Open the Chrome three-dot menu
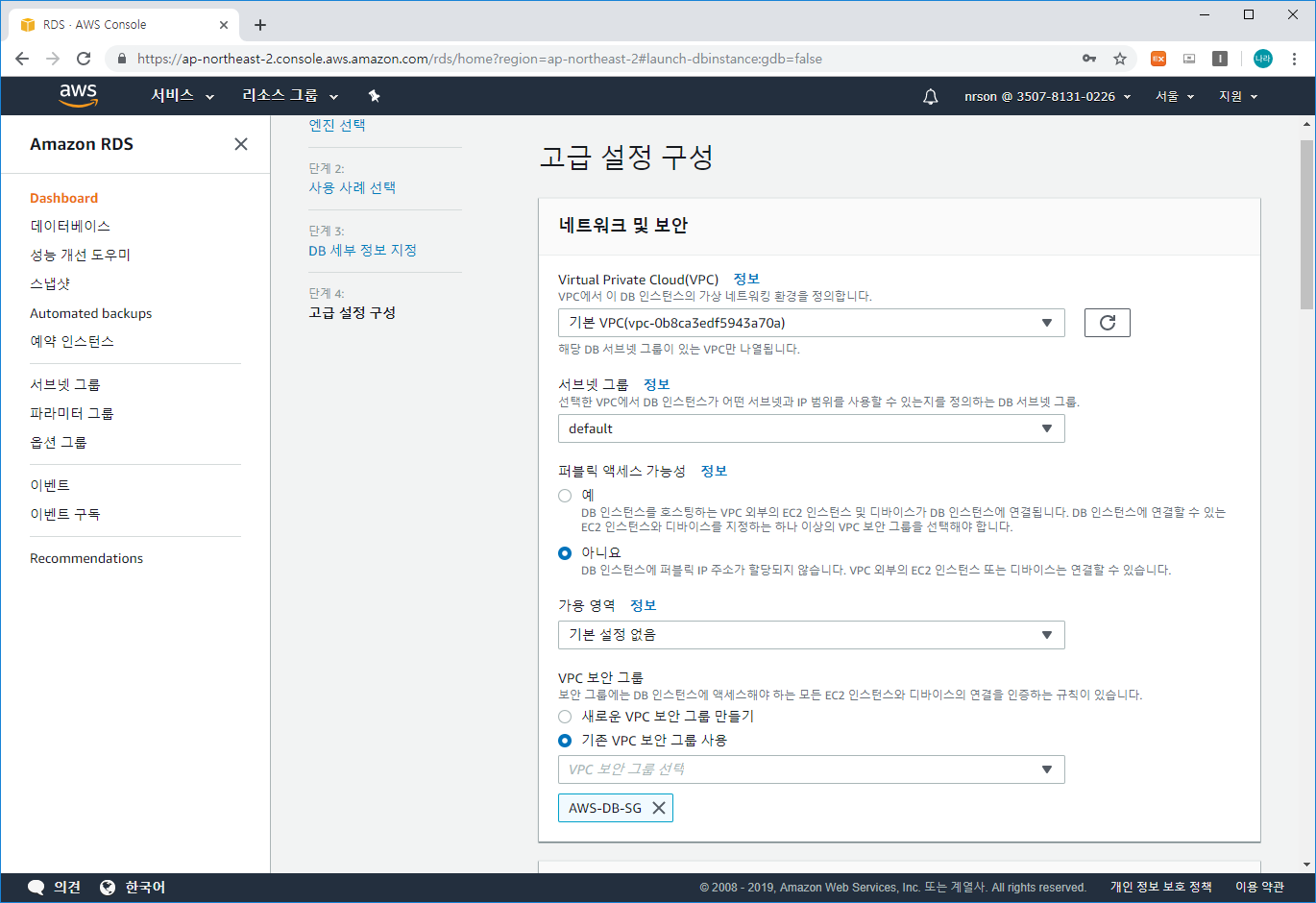The width and height of the screenshot is (1316, 903). [x=1294, y=59]
